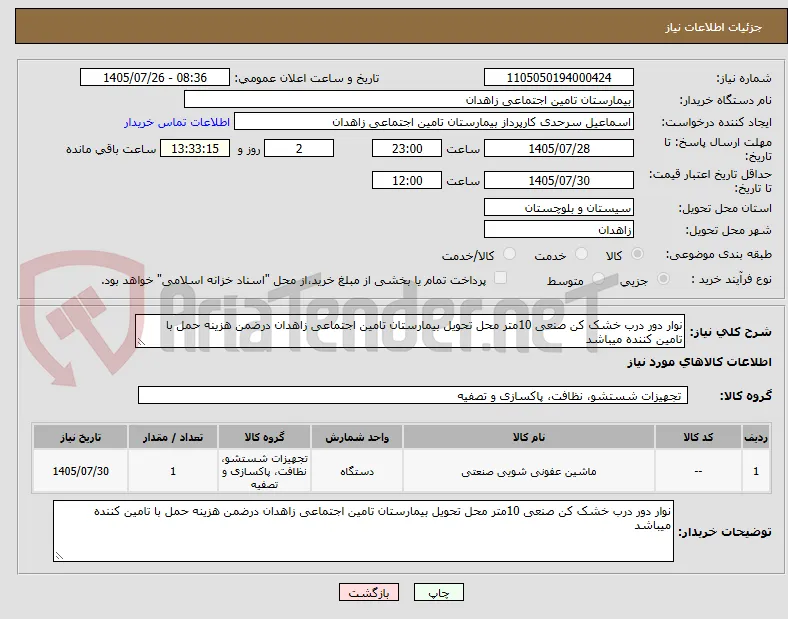Image resolution: width=788 pixels, height=619 pixels.
Task: Click the نام کالا column header
Action: pyautogui.click(x=529, y=437)
